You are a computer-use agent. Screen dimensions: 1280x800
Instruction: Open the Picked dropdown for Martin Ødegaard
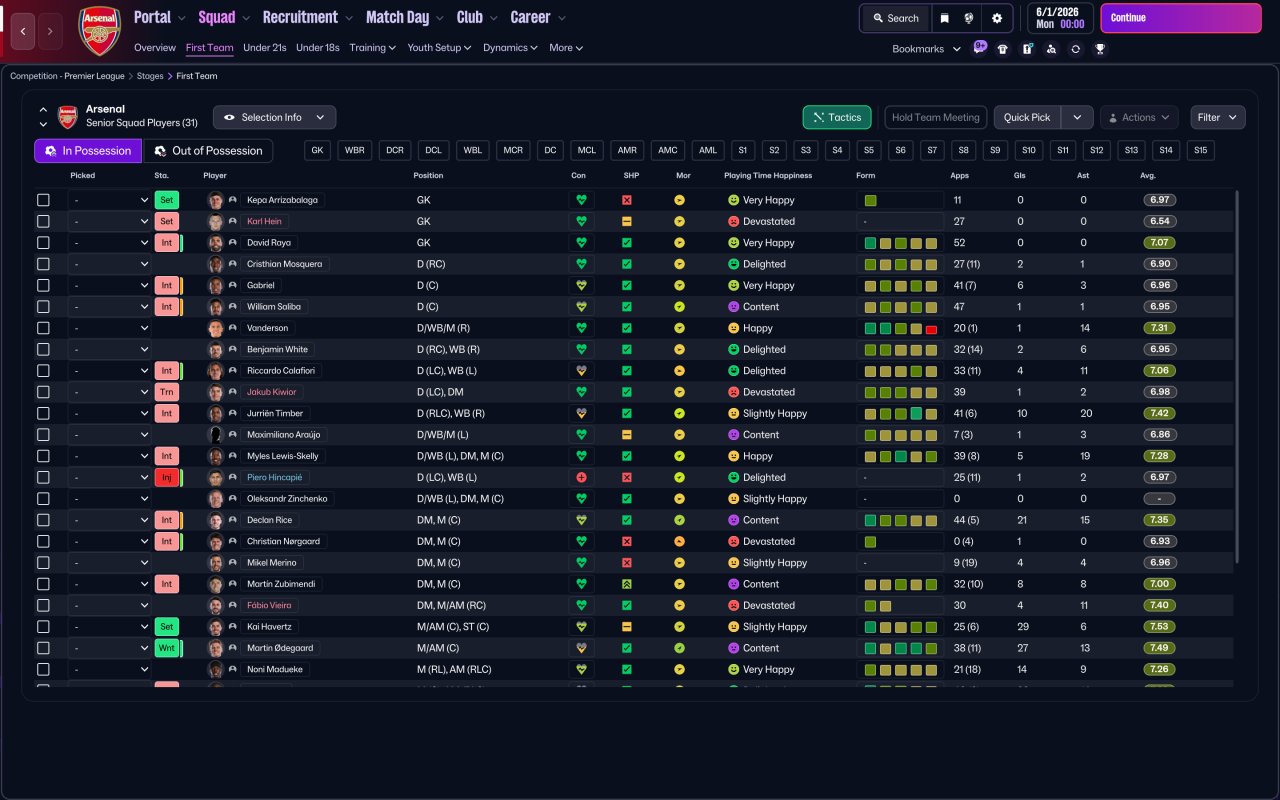[109, 648]
